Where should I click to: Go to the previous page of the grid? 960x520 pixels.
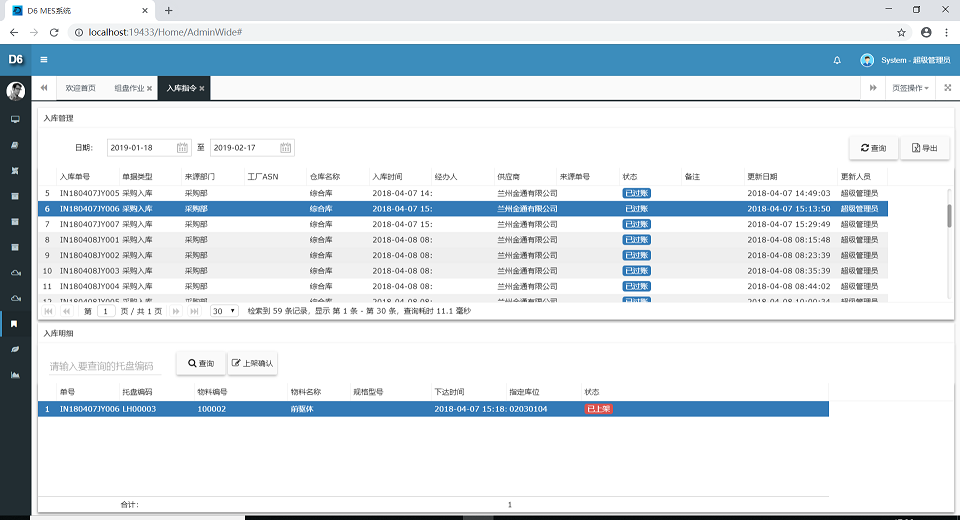tap(66, 311)
